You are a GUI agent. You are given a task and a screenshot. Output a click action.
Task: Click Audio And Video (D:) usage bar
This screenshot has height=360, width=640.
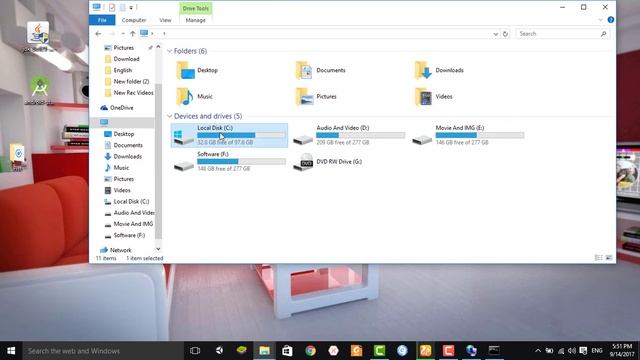[x=360, y=135]
